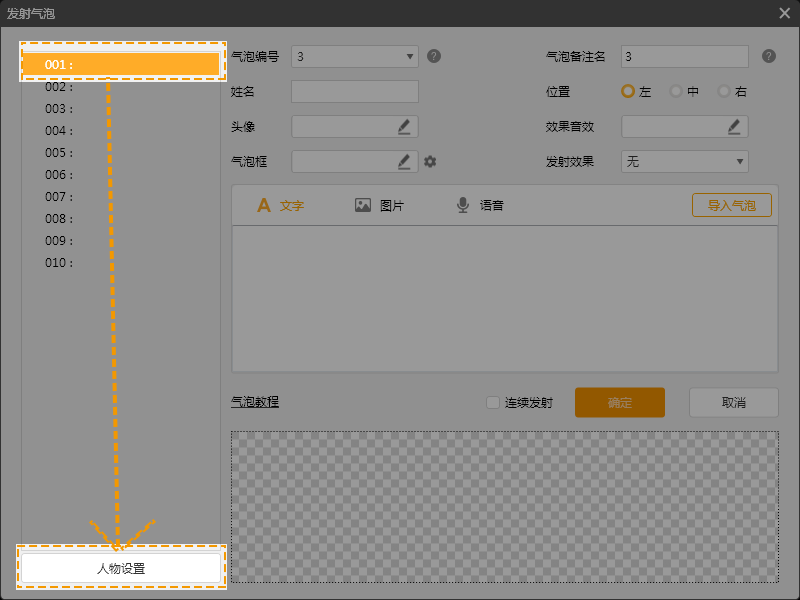Click the pencil edit icon for 头像

[404, 126]
